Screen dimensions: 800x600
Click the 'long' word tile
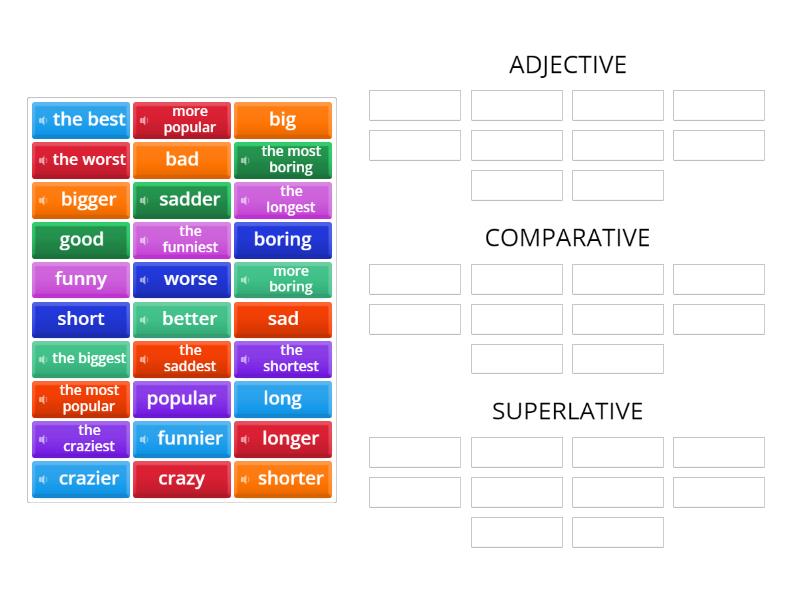pyautogui.click(x=283, y=399)
